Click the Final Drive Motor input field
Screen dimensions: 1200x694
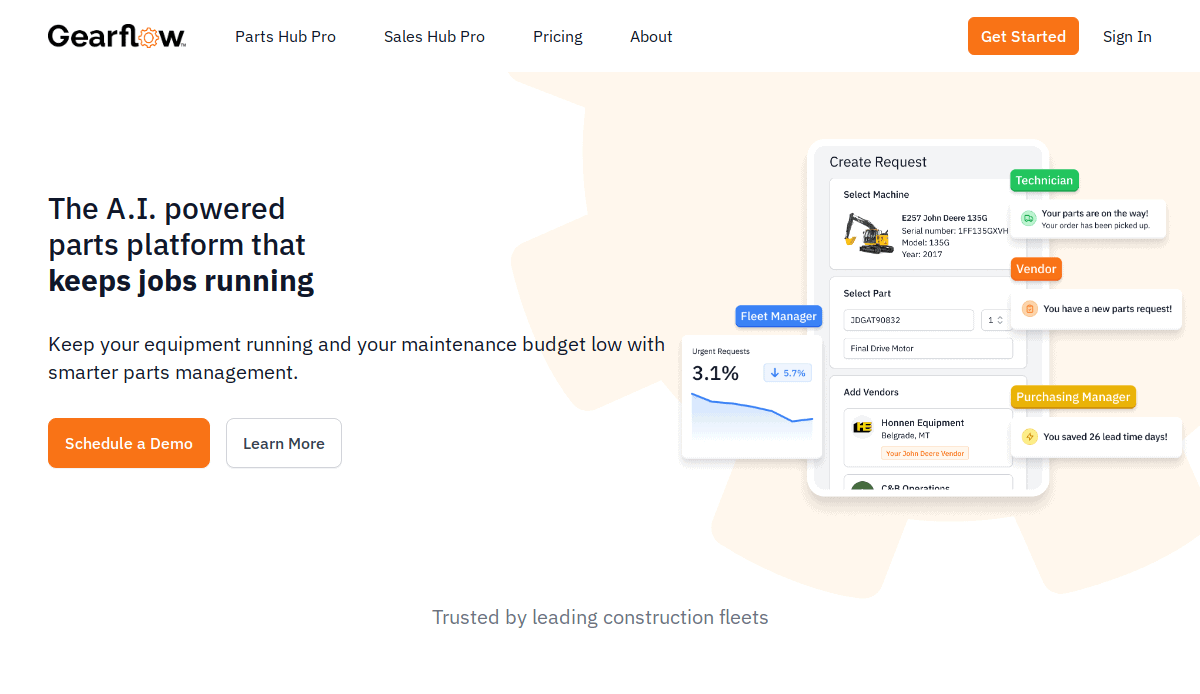click(927, 348)
